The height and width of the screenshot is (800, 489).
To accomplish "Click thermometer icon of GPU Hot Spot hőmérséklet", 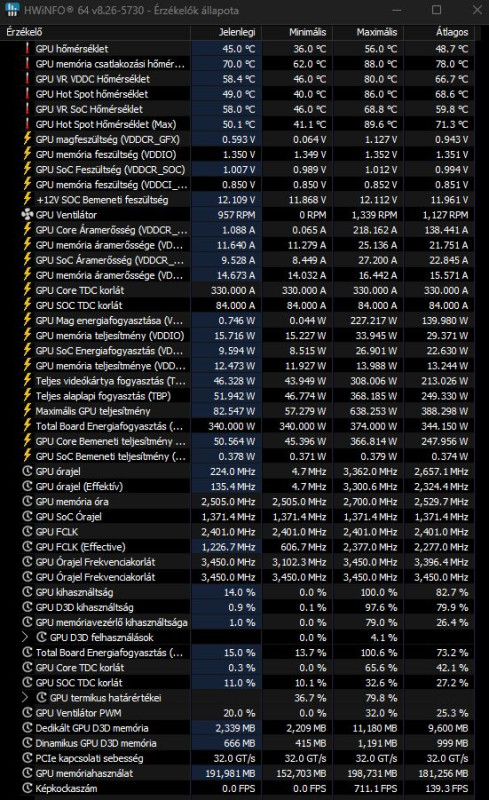I will pos(28,94).
